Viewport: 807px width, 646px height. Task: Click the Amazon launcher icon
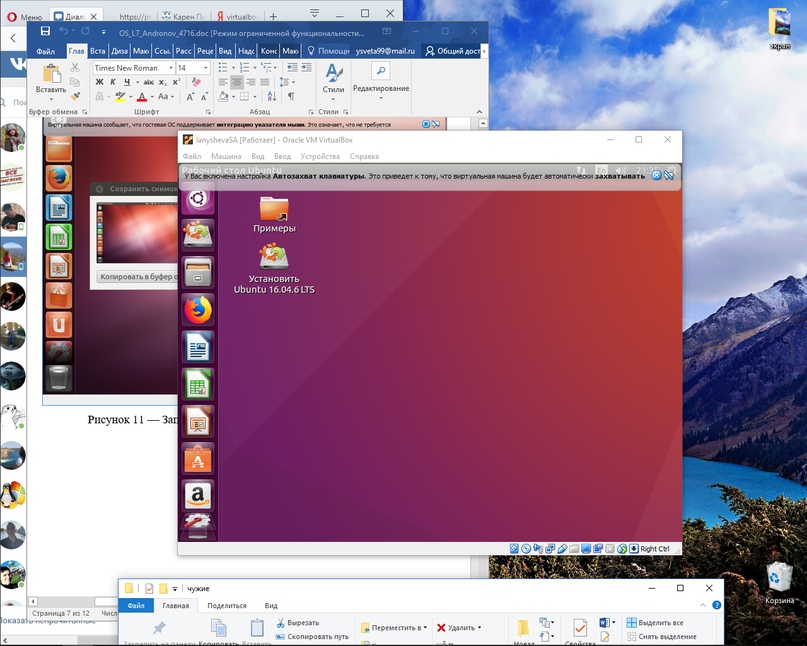(x=197, y=495)
